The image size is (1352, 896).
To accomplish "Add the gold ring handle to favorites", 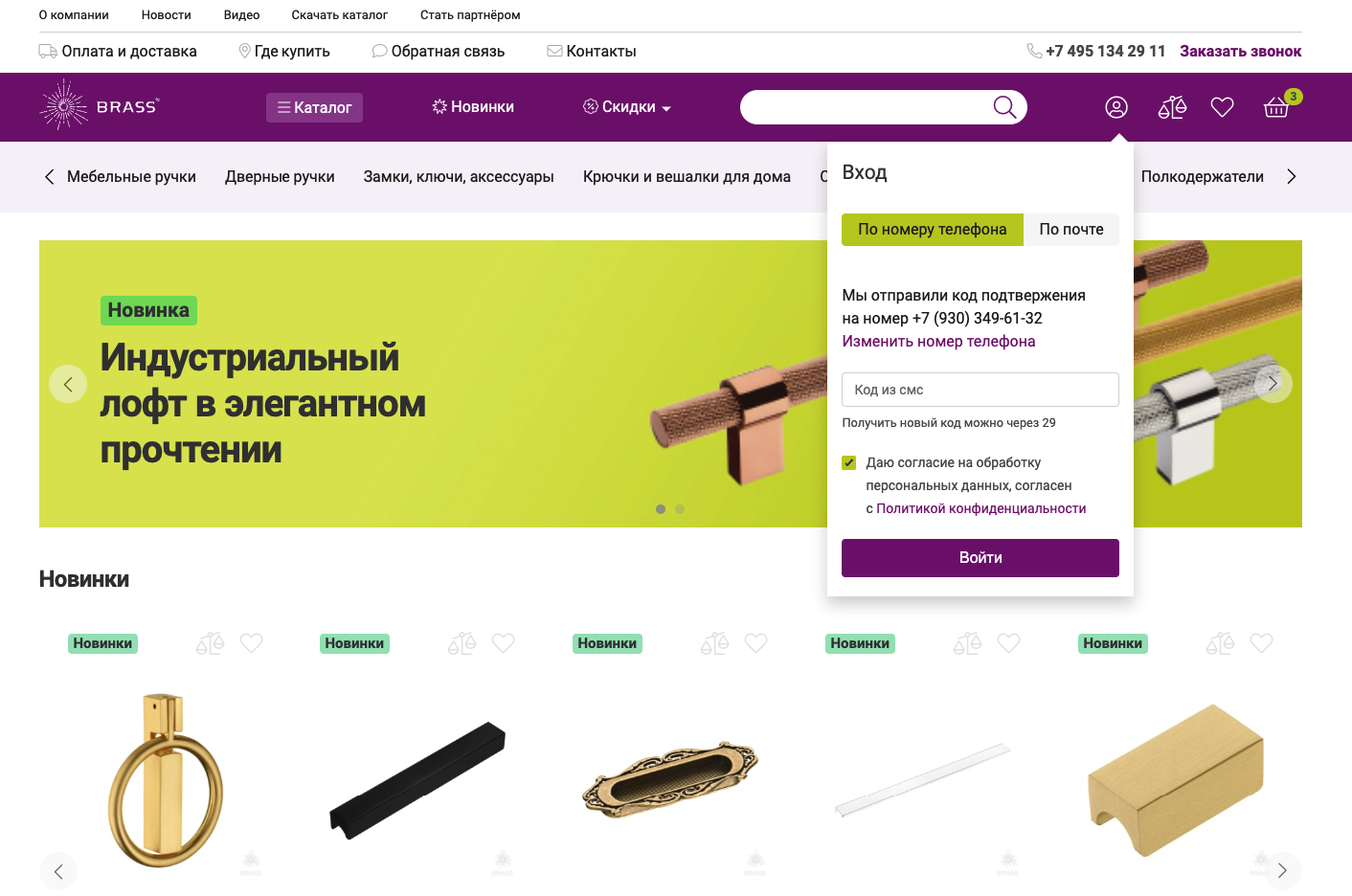I will pos(251,643).
